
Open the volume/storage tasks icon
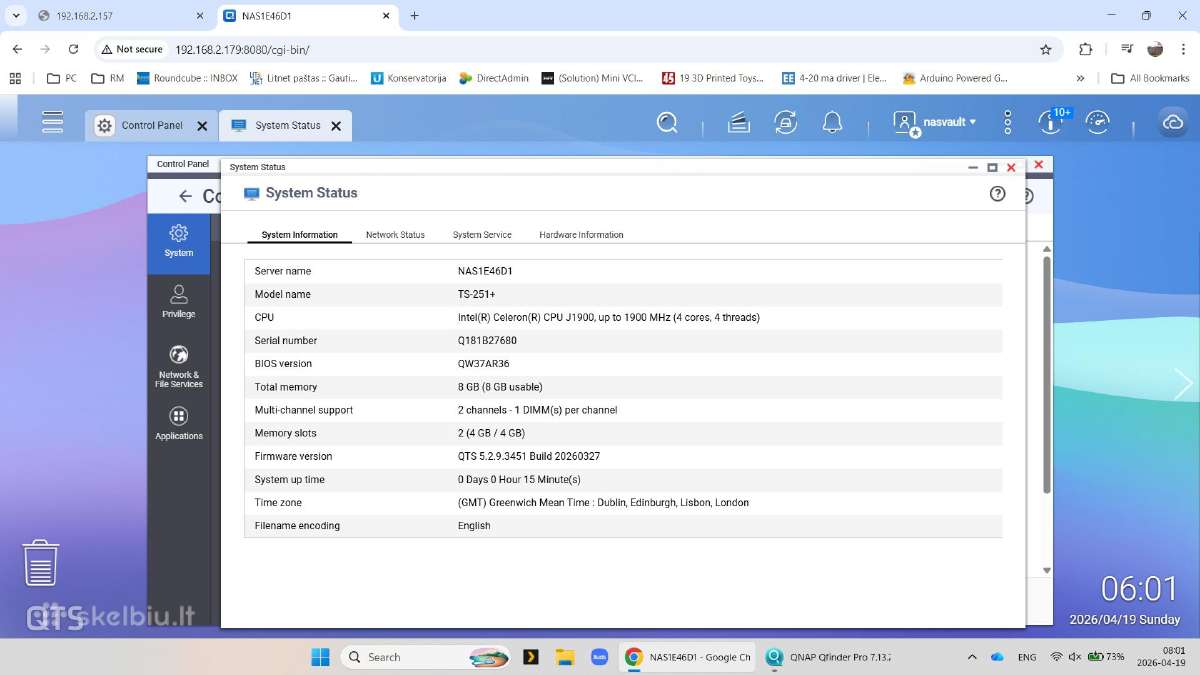(738, 122)
